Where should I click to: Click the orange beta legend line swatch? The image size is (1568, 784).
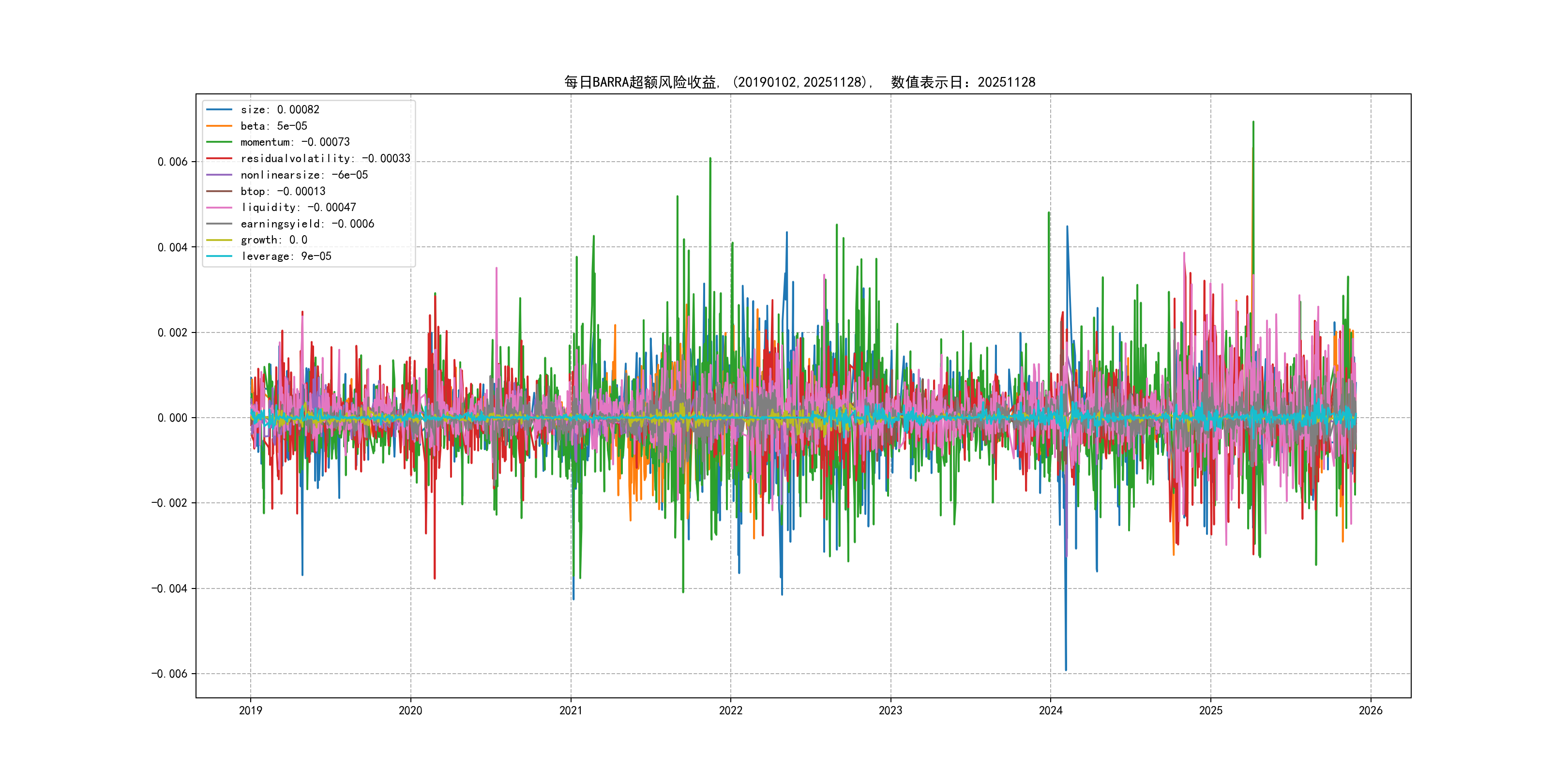219,126
